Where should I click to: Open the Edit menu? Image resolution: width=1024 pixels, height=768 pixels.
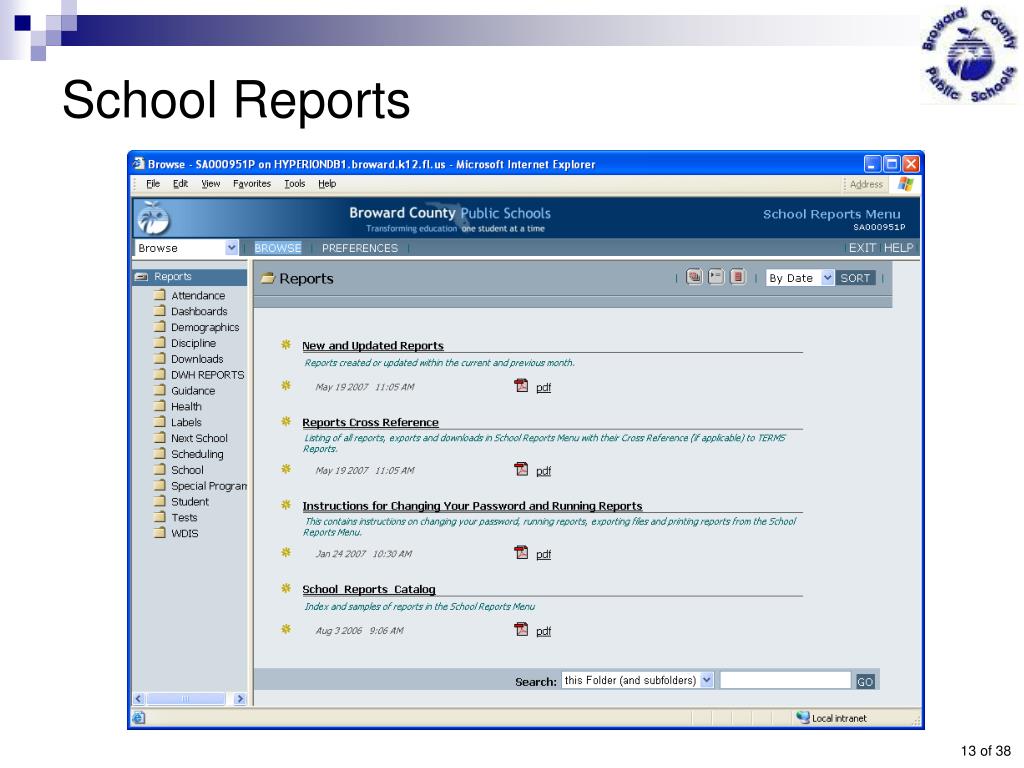point(180,184)
